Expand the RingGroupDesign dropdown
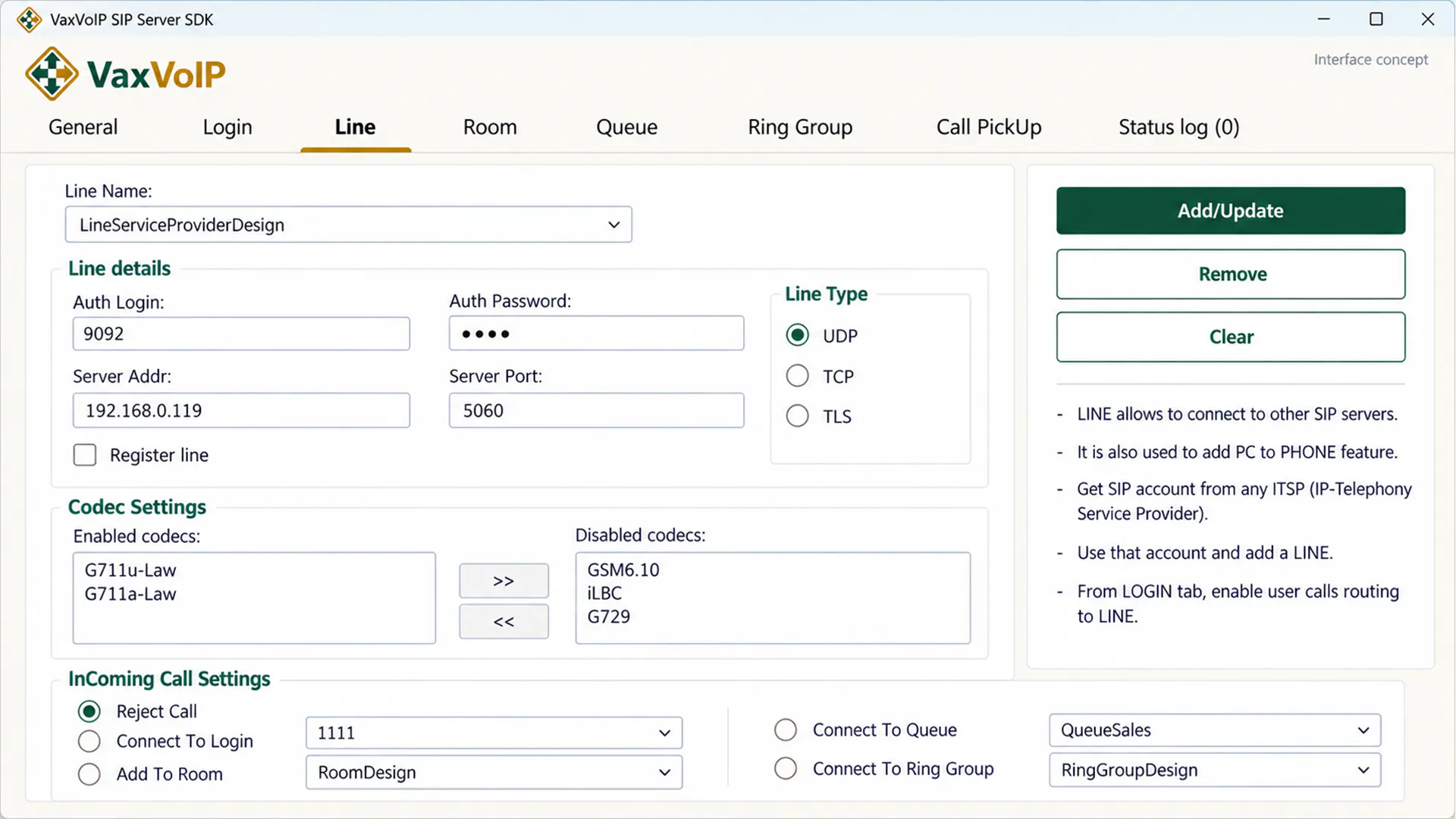 1215,770
